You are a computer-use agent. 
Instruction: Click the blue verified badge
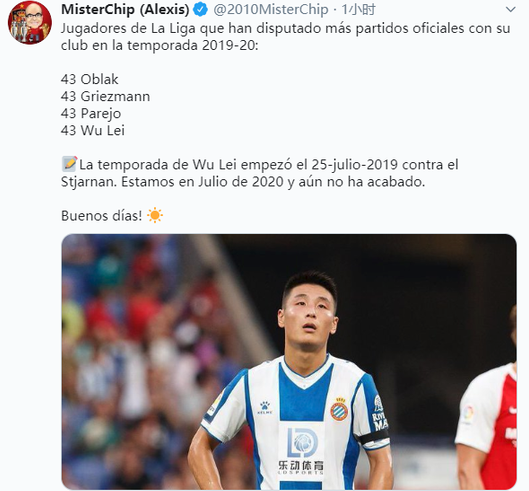(x=200, y=9)
